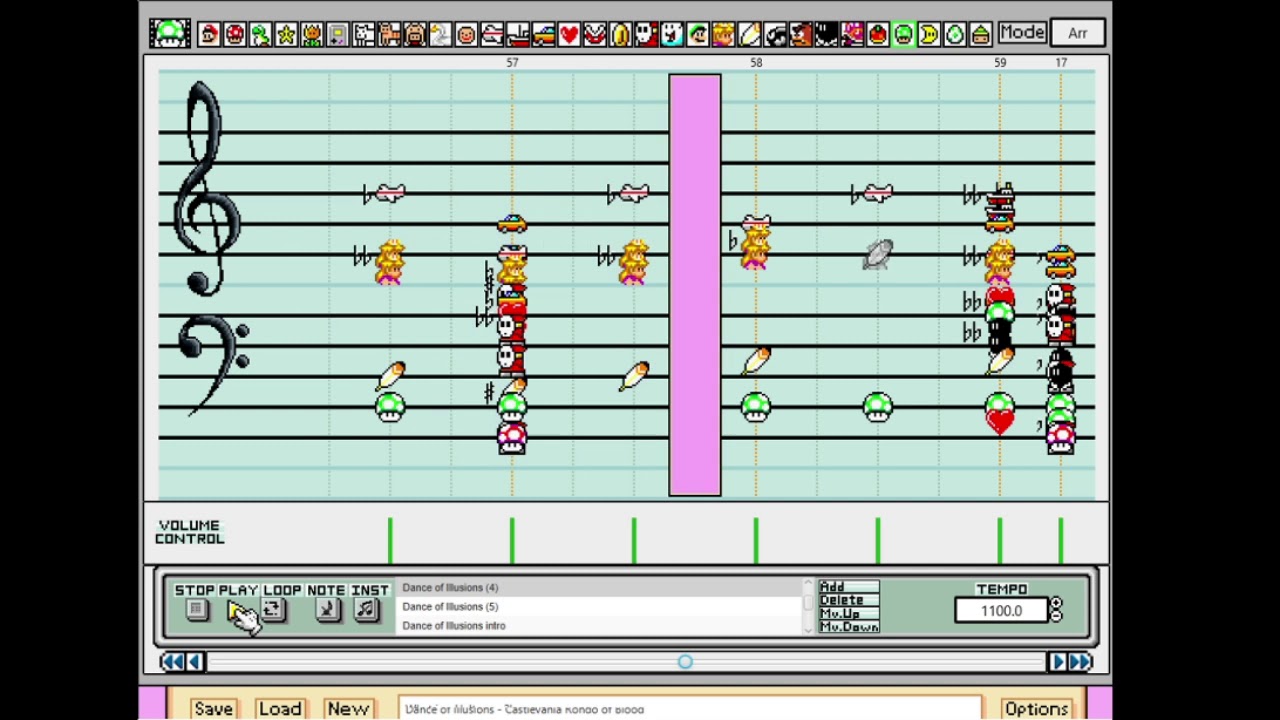
Task: Jump far left with double-arrow button
Action: tap(172, 662)
